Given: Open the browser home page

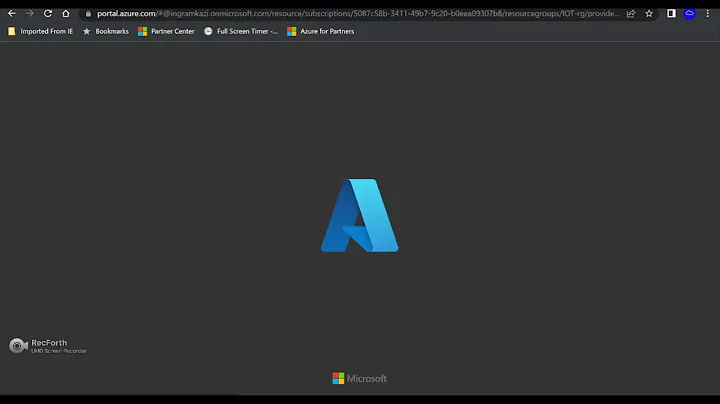Looking at the screenshot, I should pyautogui.click(x=66, y=13).
